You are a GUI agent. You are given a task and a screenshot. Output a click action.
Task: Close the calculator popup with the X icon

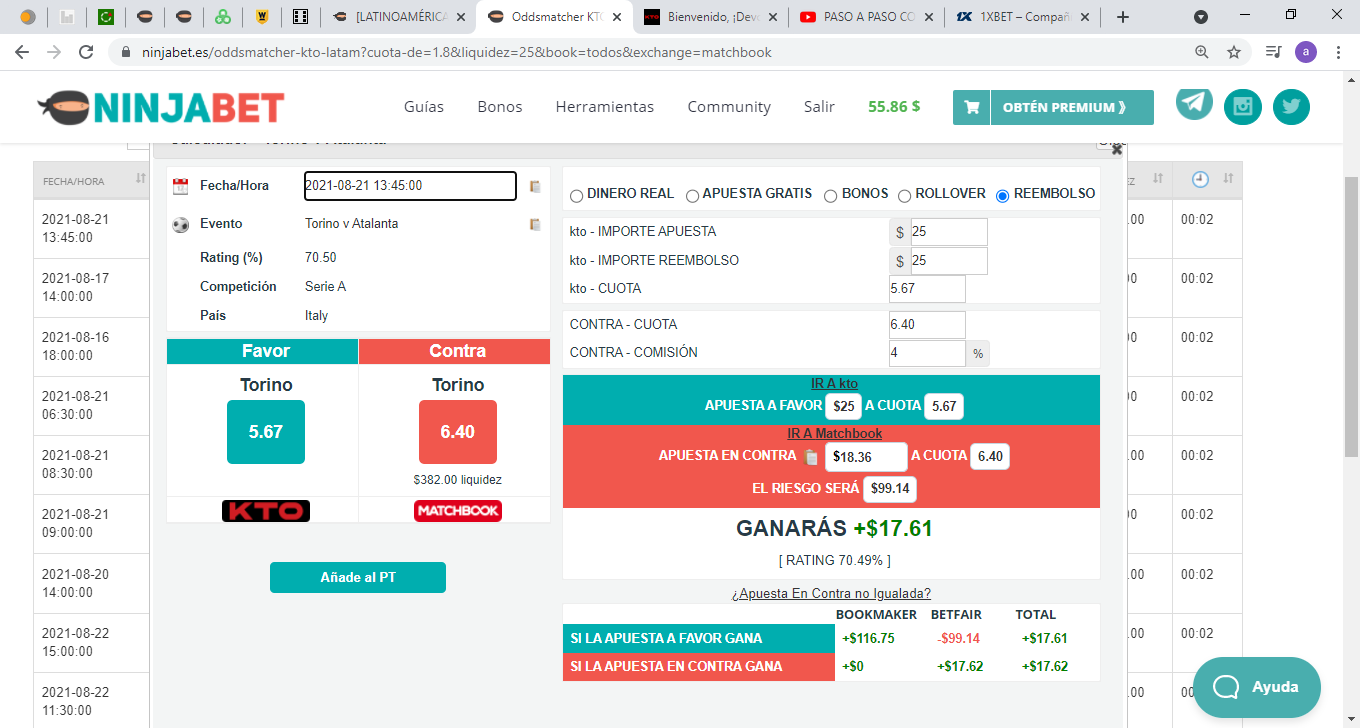click(1117, 149)
